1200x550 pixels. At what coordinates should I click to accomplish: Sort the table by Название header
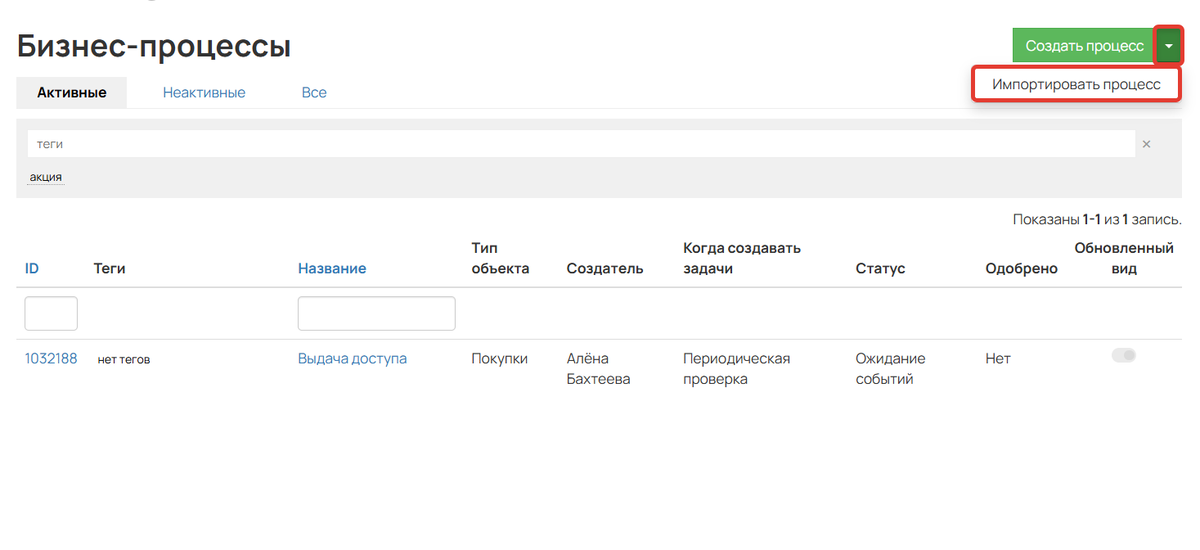coord(332,268)
